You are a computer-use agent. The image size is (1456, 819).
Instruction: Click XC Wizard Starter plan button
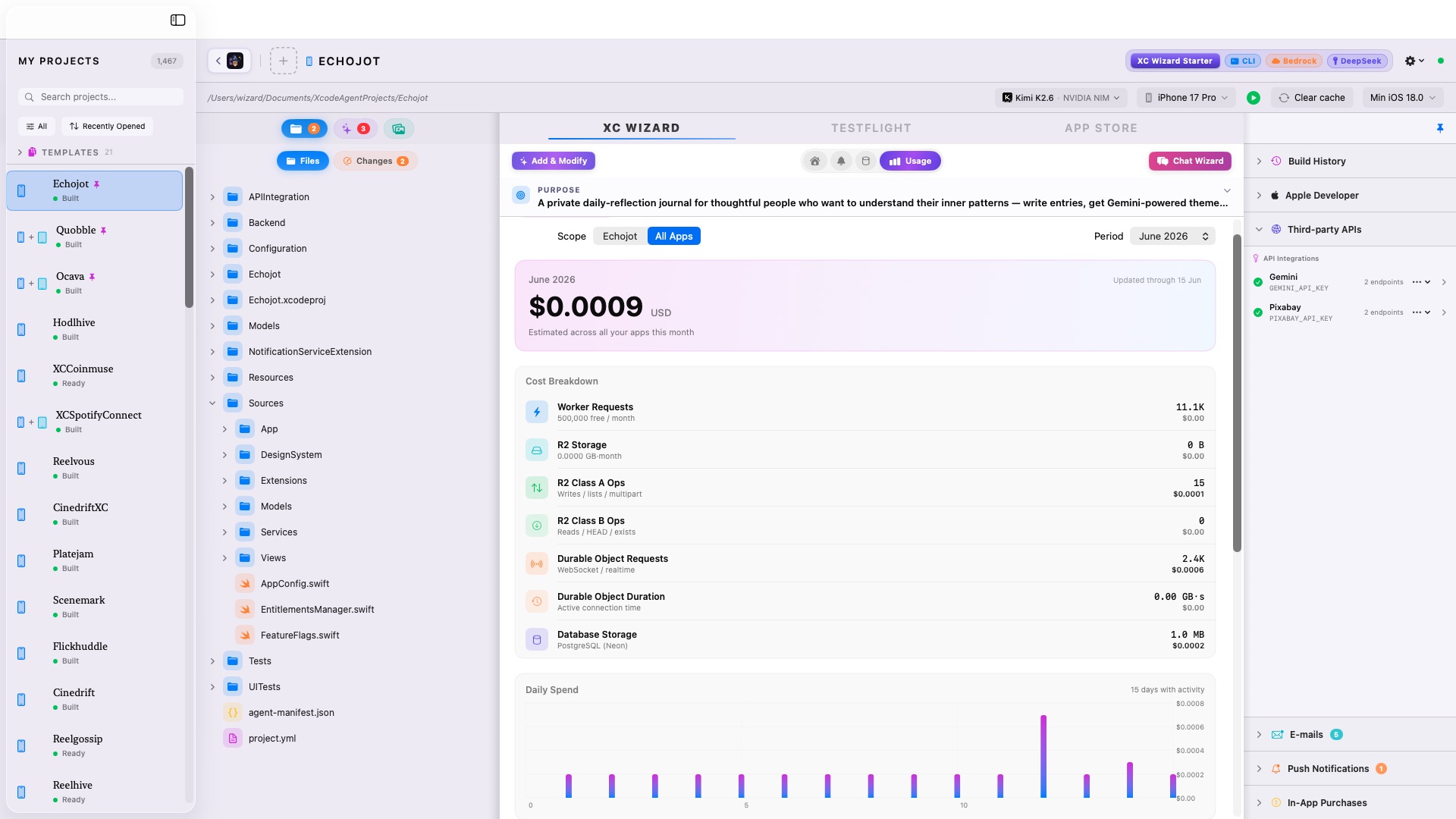click(x=1175, y=61)
